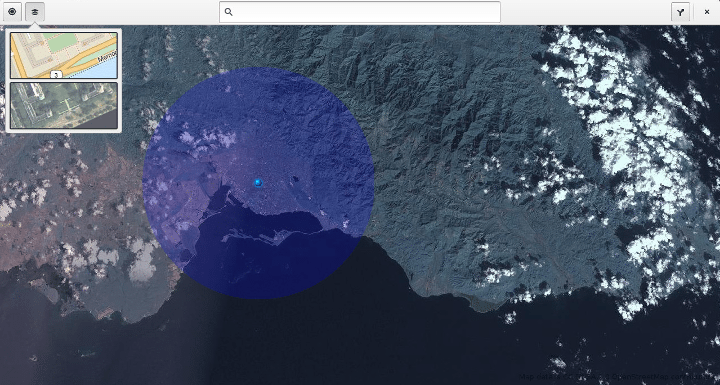Open the route planner button
The height and width of the screenshot is (385, 720).
[681, 12]
